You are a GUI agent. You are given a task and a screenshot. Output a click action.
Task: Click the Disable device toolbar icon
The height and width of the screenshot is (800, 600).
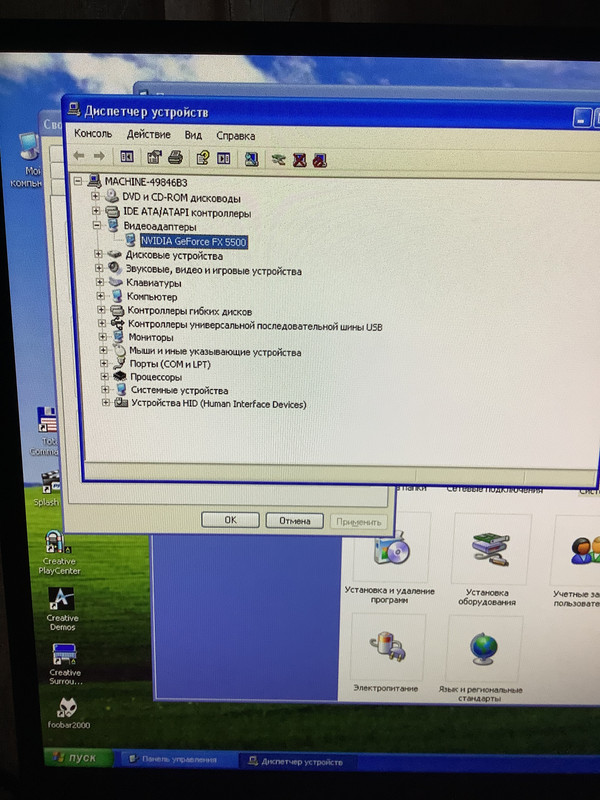[319, 161]
